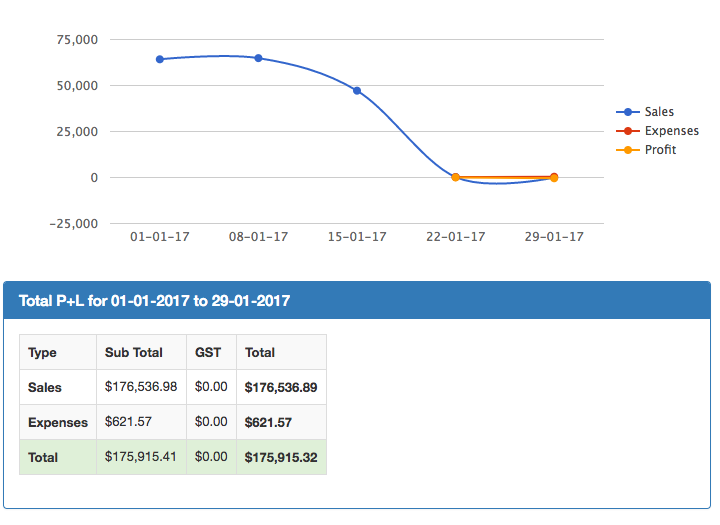
Task: Click the Sales legend marker icon
Action: point(630,112)
